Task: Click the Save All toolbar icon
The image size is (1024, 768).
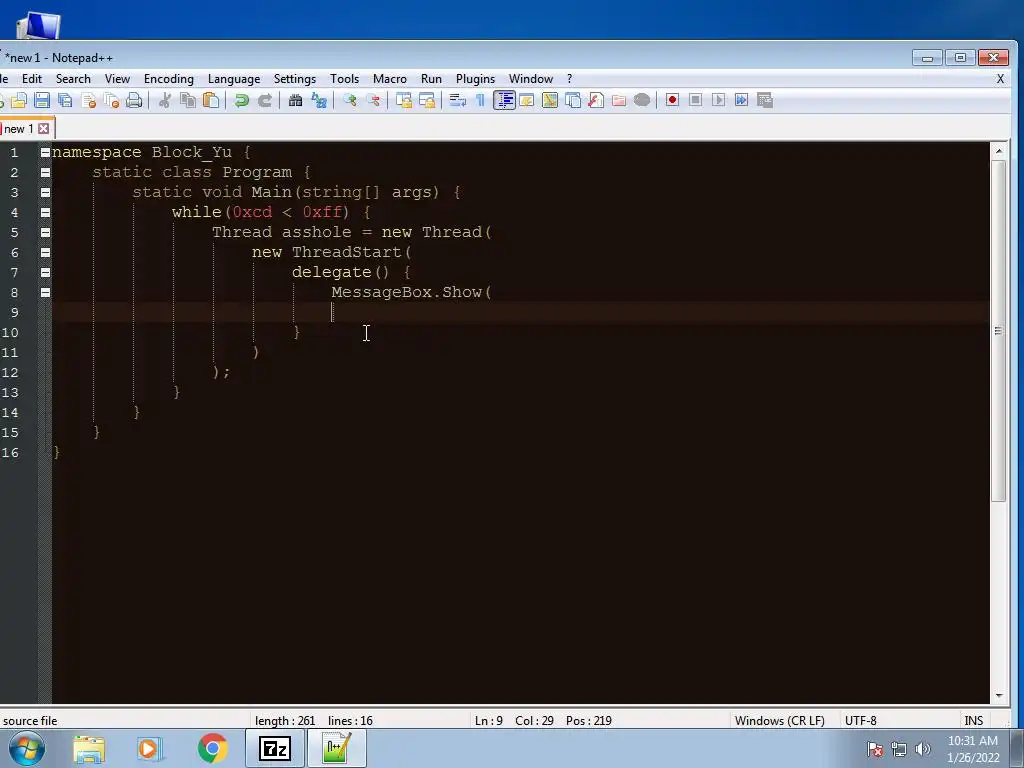Action: 65,100
